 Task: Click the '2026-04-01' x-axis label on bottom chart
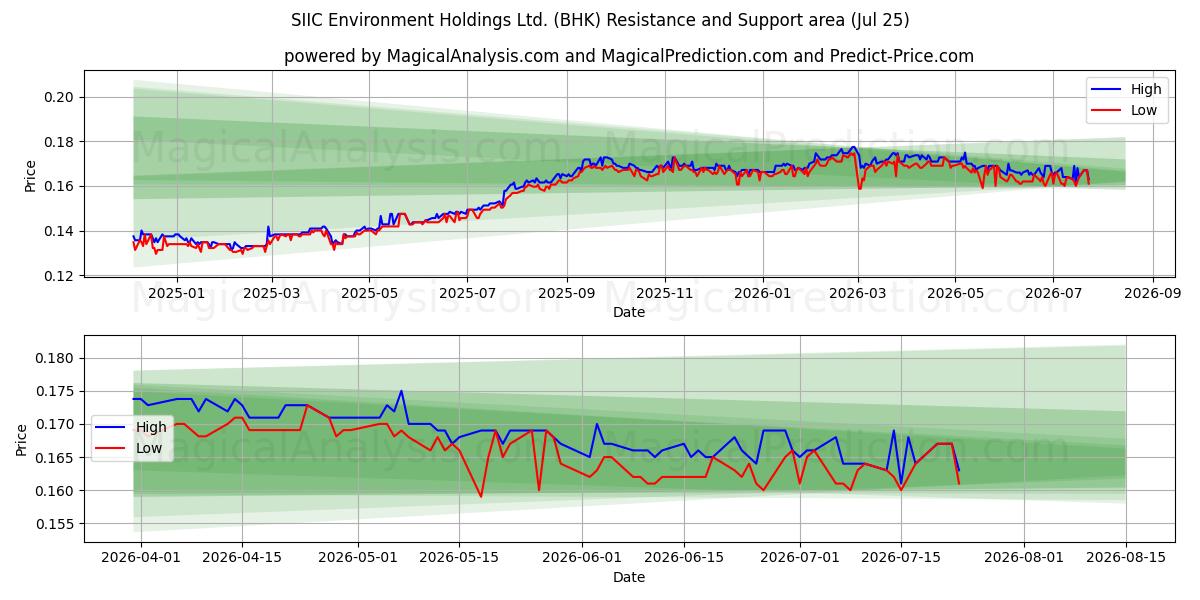(141, 559)
